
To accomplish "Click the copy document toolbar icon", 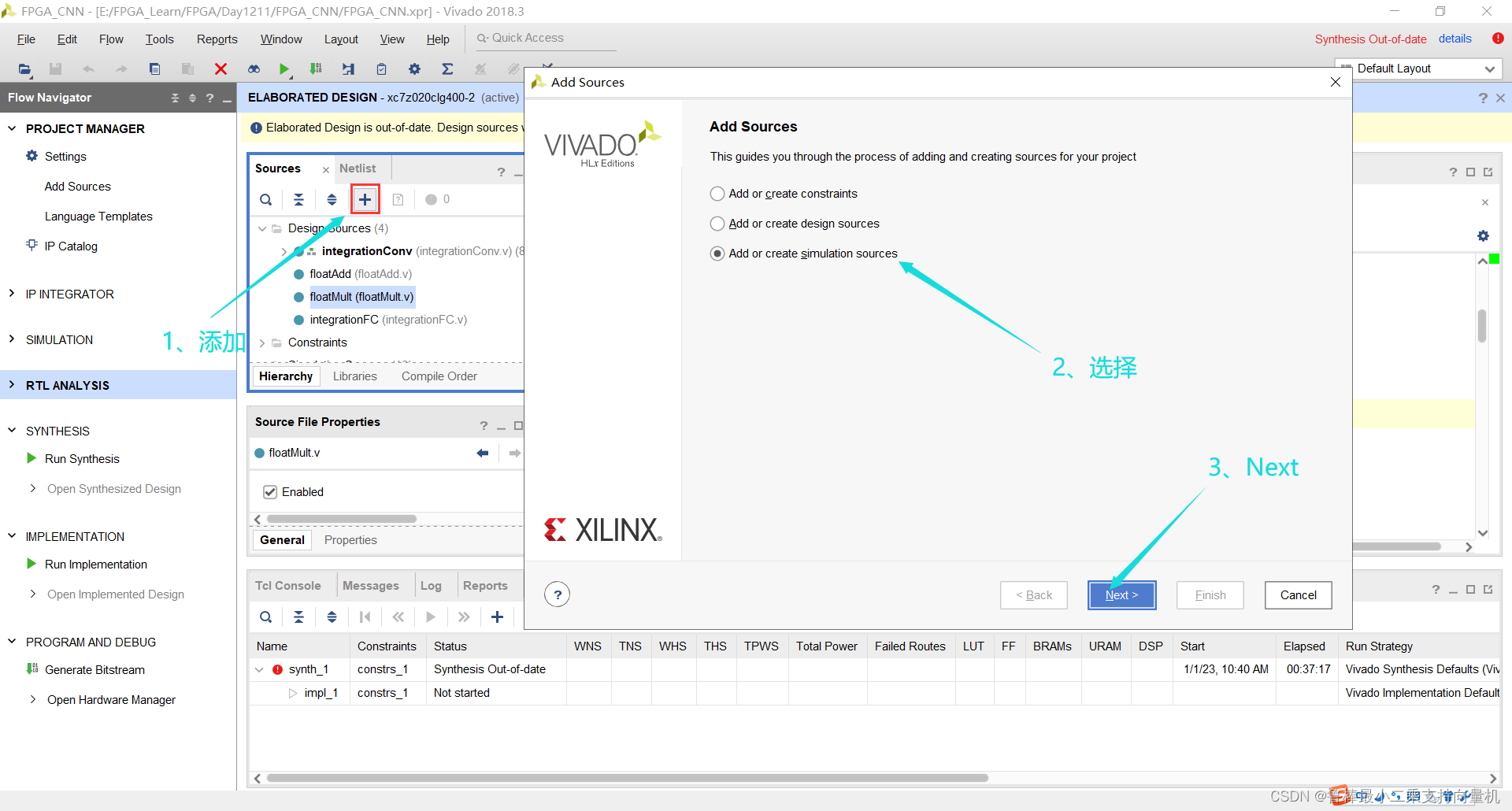I will pos(154,69).
